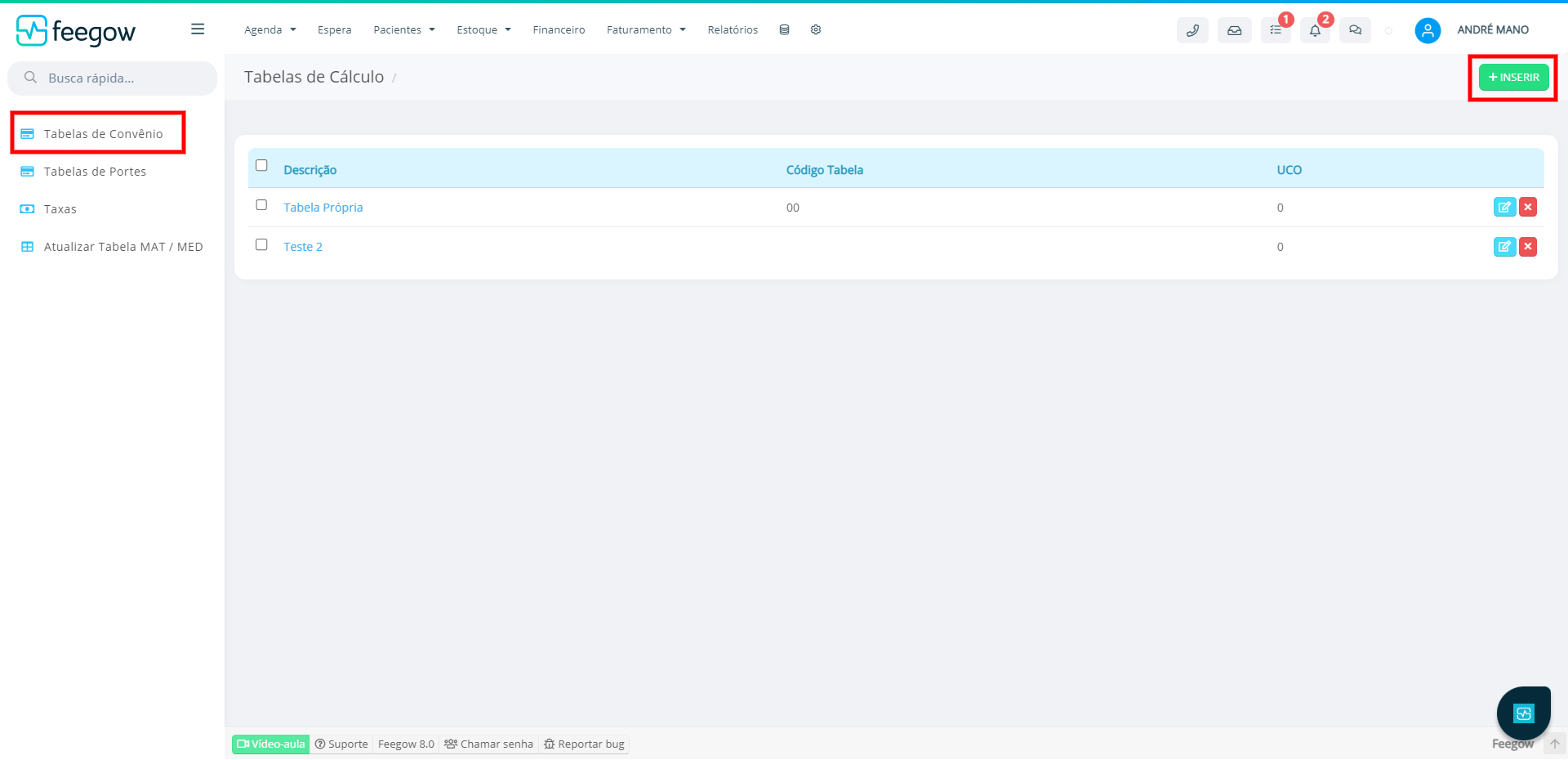Click Chamar senha in footer
Viewport: 1568px width, 760px height.
coord(488,744)
